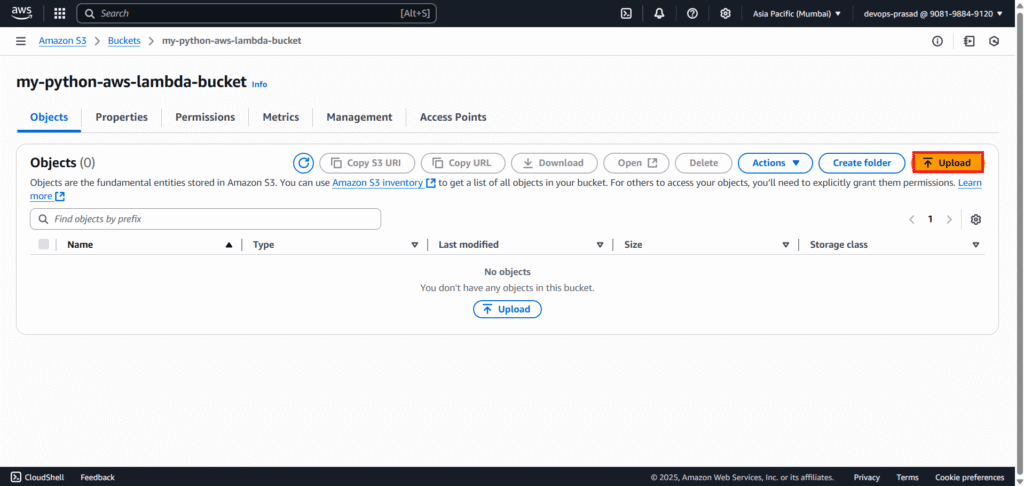The image size is (1024, 486).
Task: Go to previous page arrow
Action: (912, 219)
